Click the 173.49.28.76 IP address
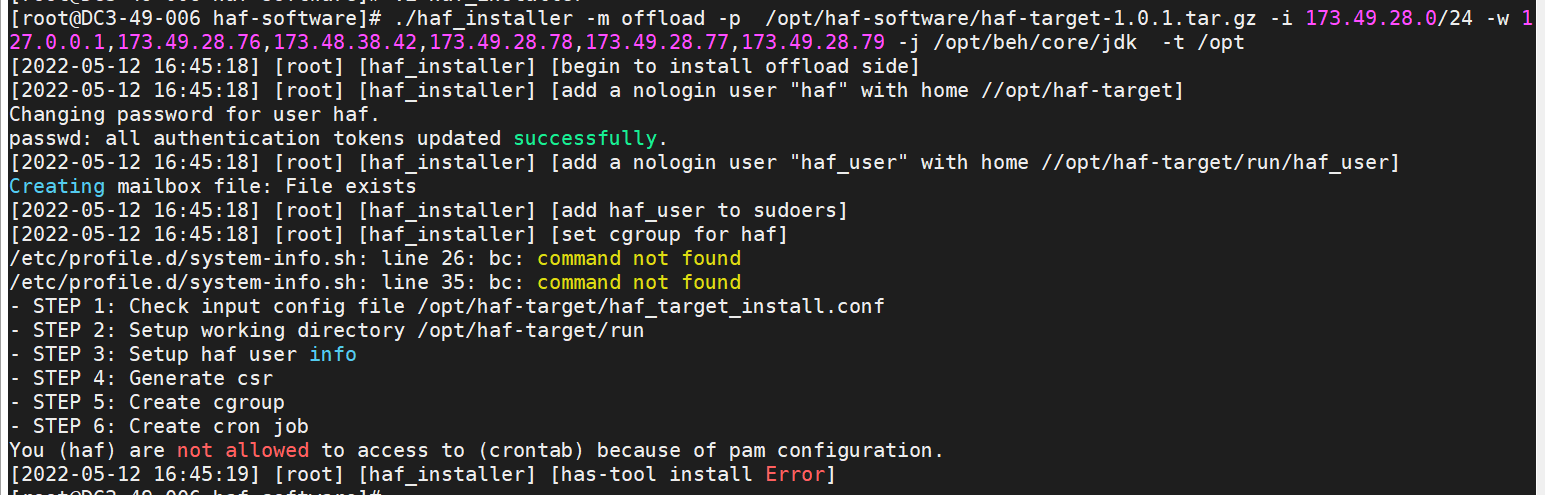The height and width of the screenshot is (495, 1545). pos(189,42)
